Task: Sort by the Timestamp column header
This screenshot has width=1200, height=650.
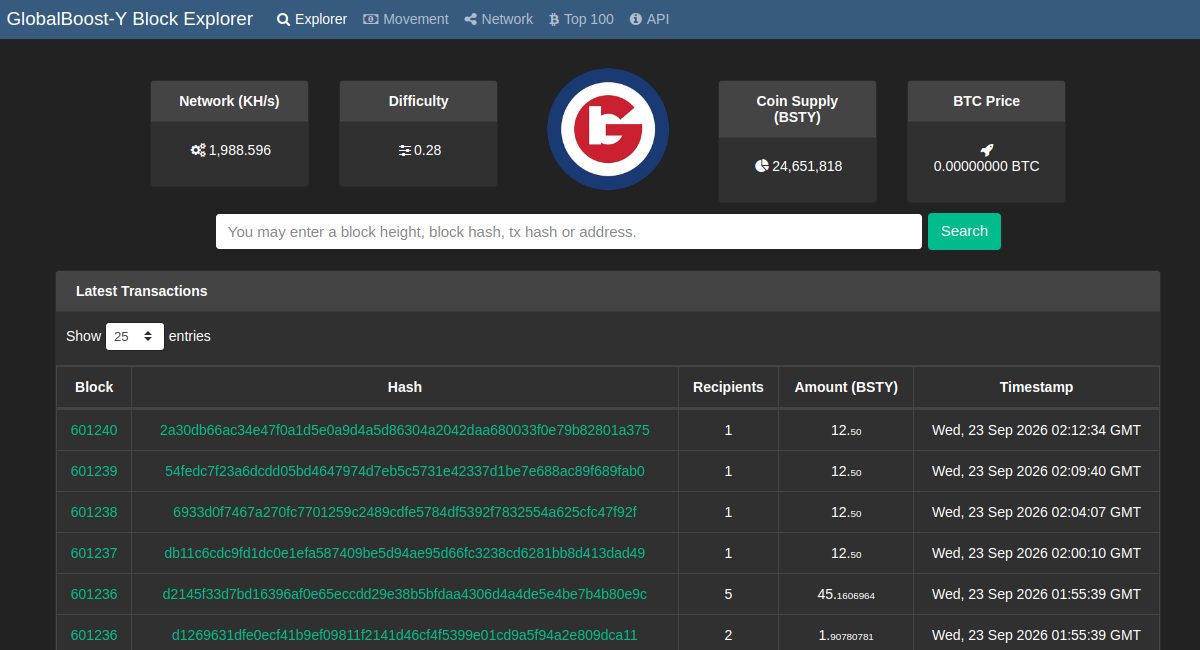Action: pyautogui.click(x=1036, y=387)
